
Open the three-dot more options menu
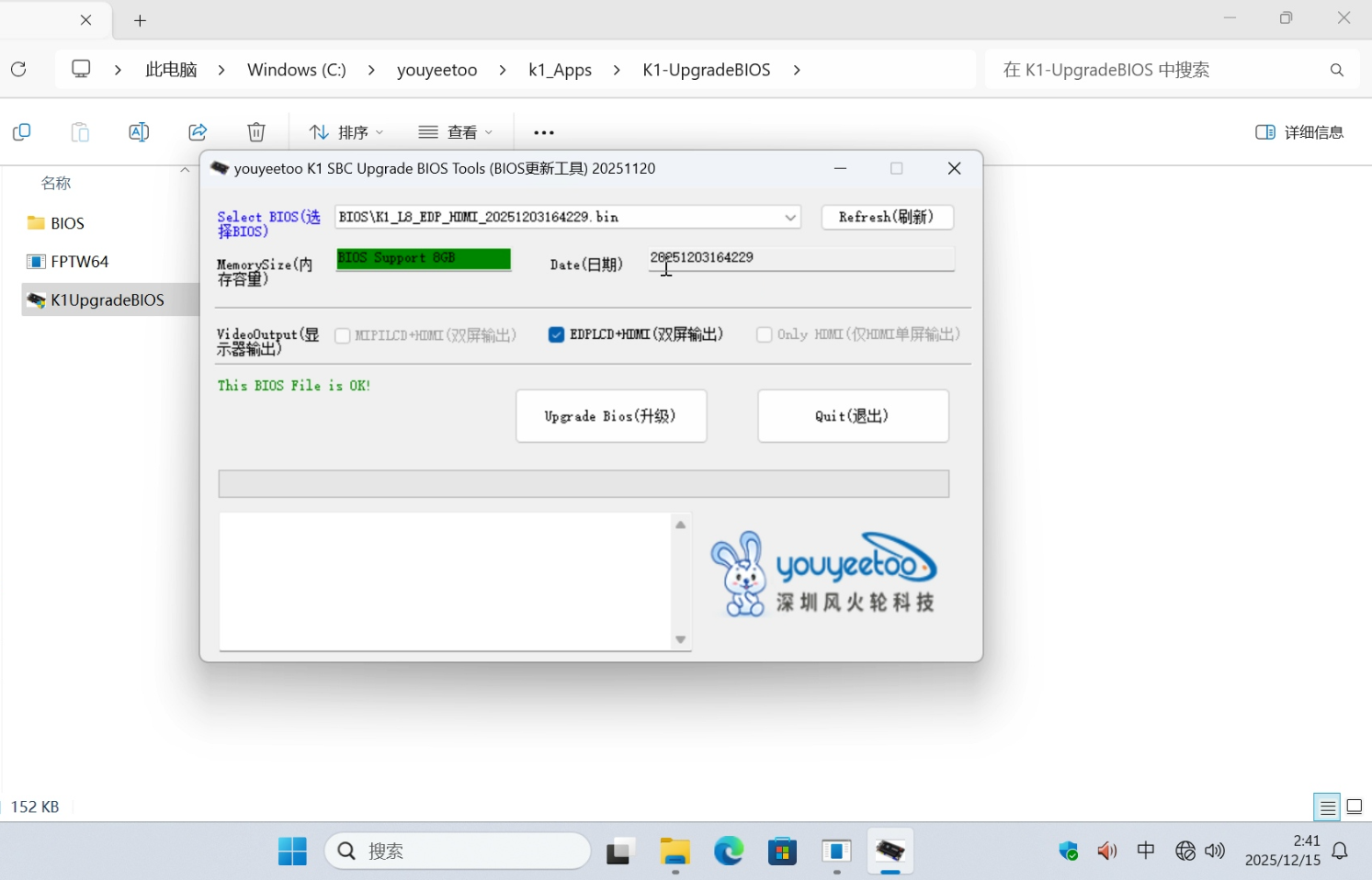pos(544,132)
